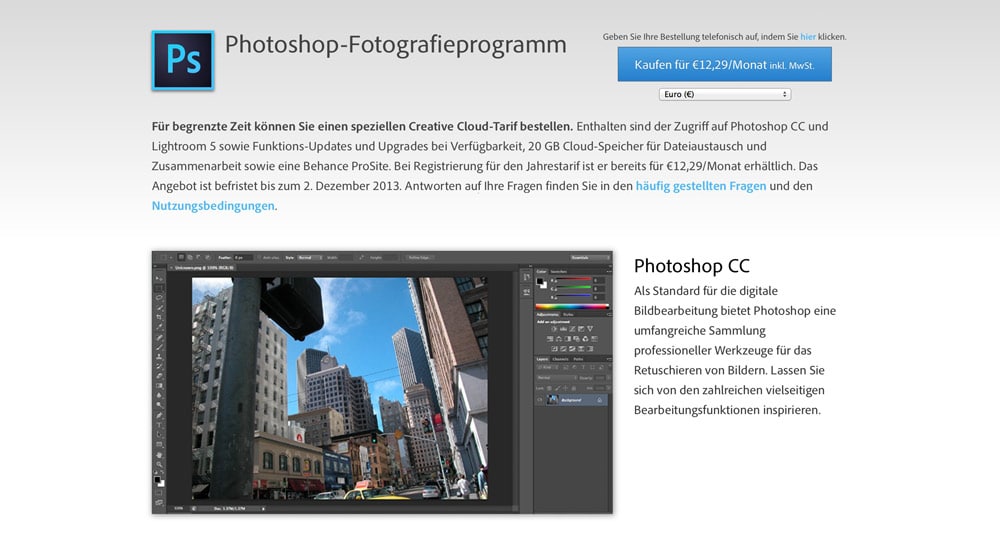This screenshot has width=1000, height=536.
Task: Toggle lock all in Layers panel
Action: [574, 388]
